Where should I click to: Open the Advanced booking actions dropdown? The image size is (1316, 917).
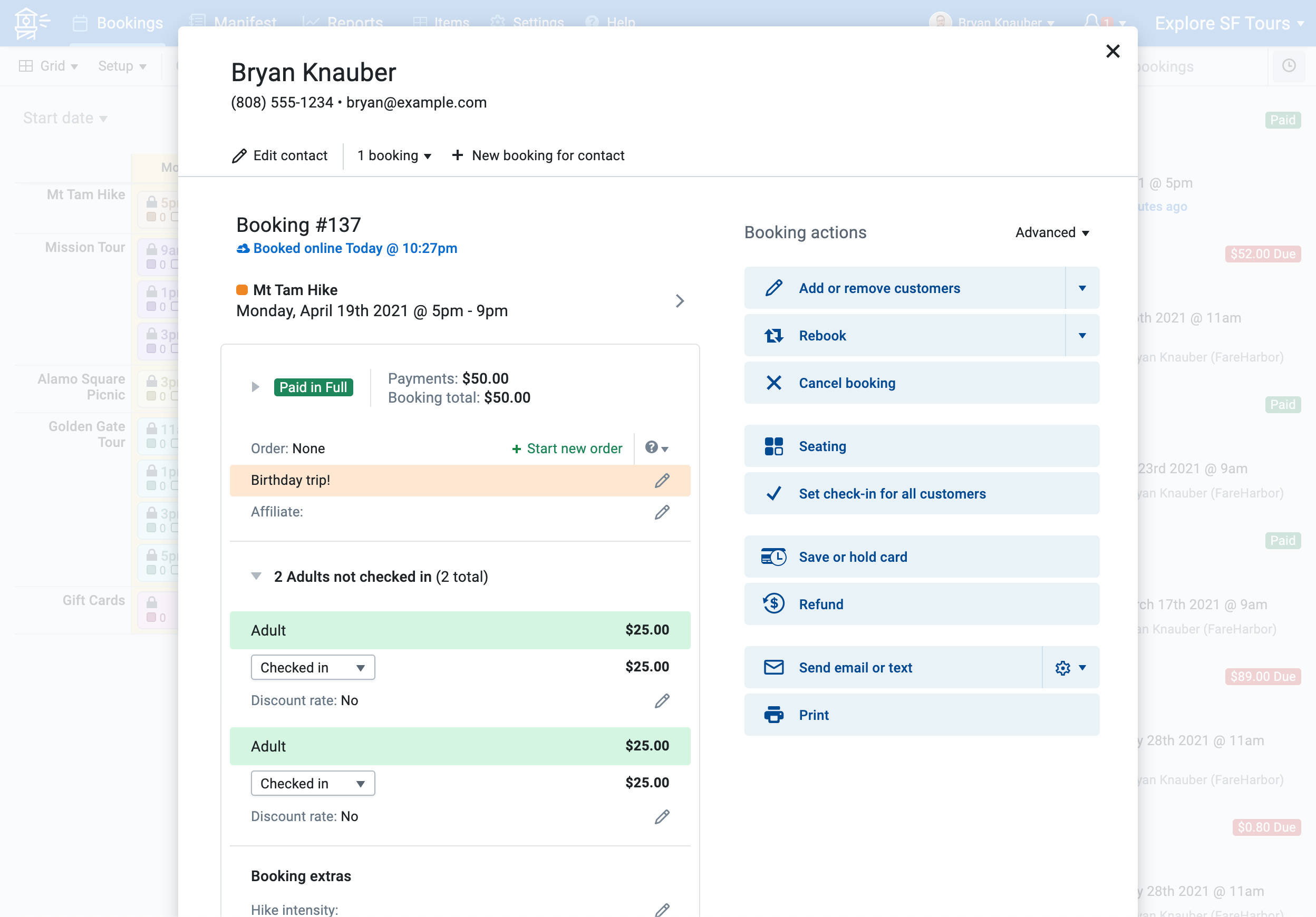pos(1052,232)
